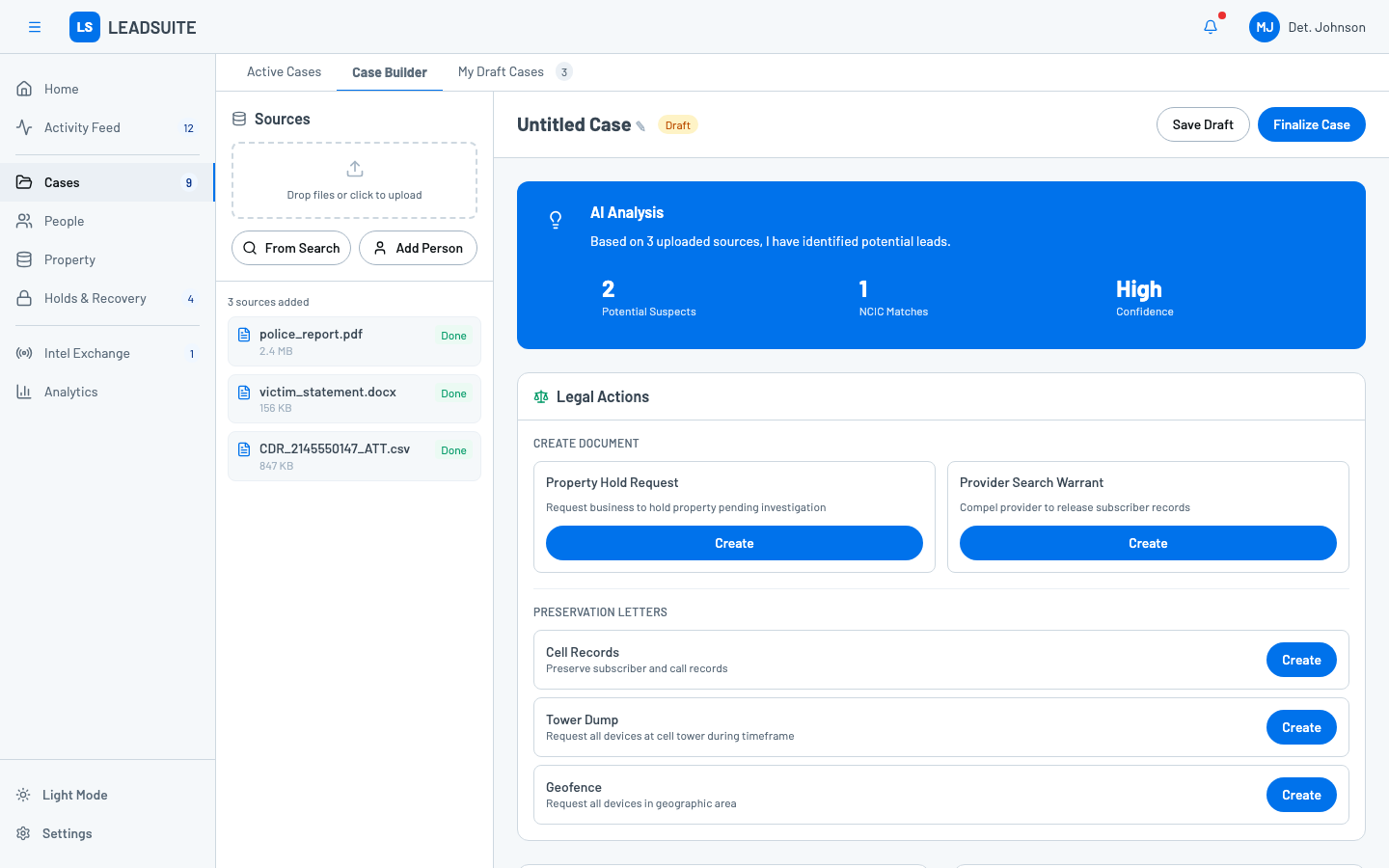Click Finalize Case
The image size is (1389, 868).
1311,124
